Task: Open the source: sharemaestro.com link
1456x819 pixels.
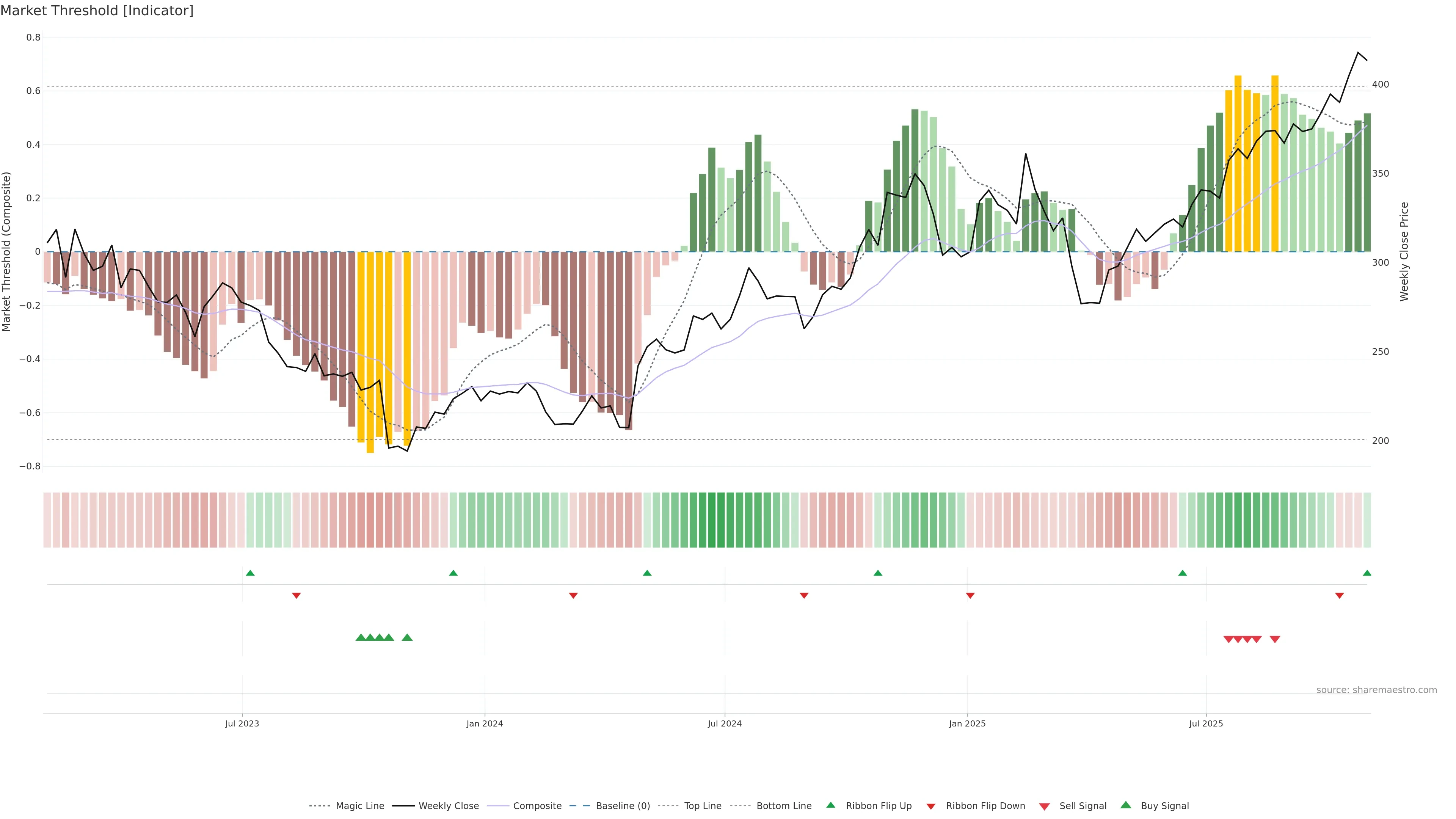Action: pyautogui.click(x=1376, y=690)
